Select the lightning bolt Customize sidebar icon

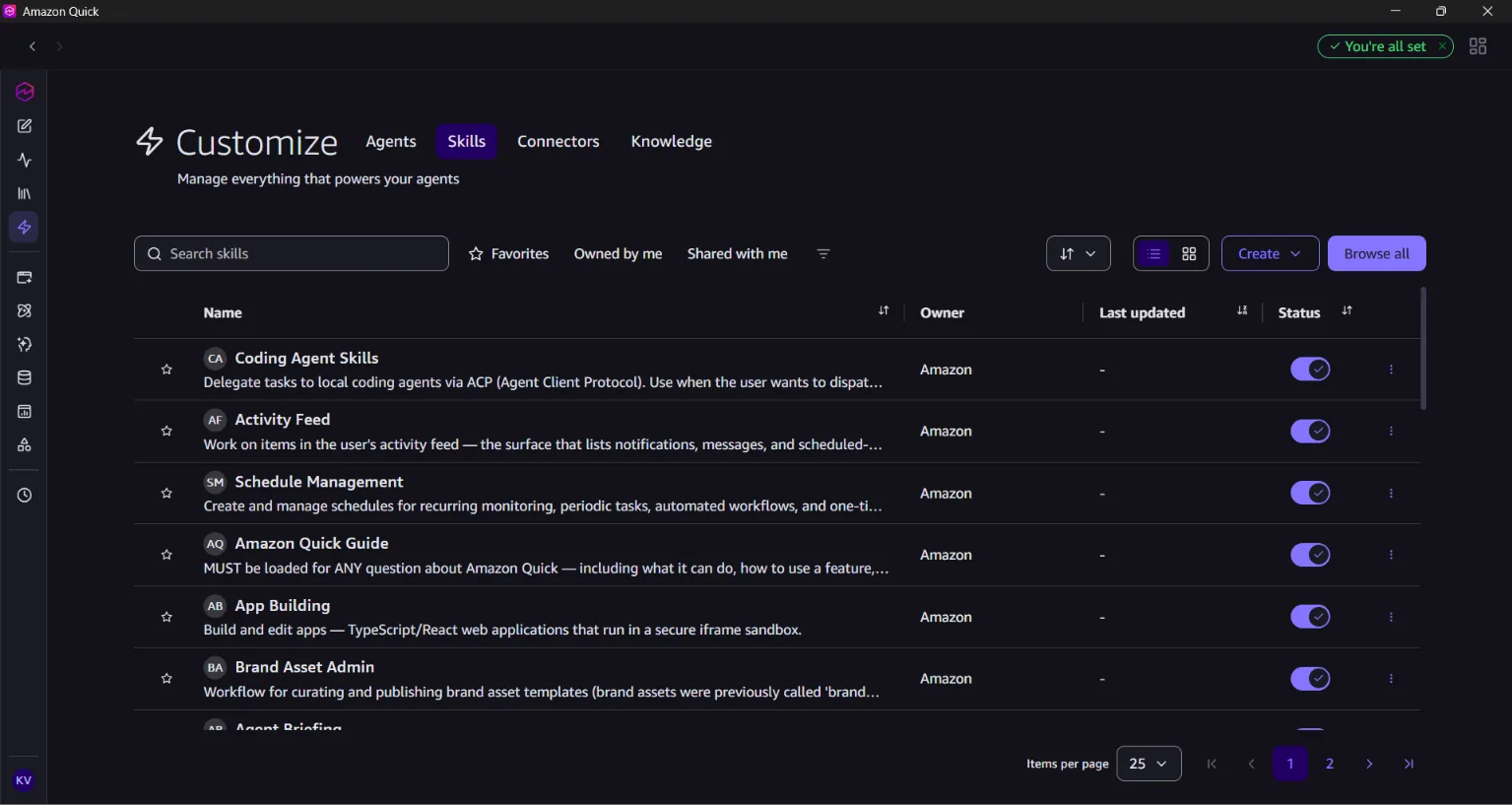tap(25, 228)
